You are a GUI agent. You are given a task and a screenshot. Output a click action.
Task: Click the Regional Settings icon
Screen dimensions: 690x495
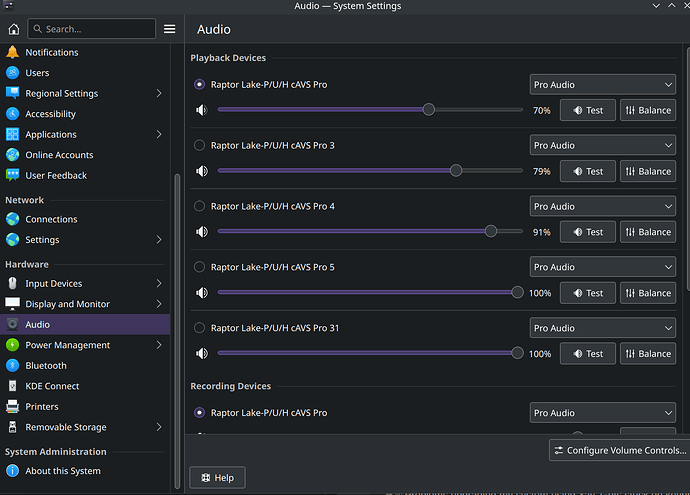[x=12, y=93]
